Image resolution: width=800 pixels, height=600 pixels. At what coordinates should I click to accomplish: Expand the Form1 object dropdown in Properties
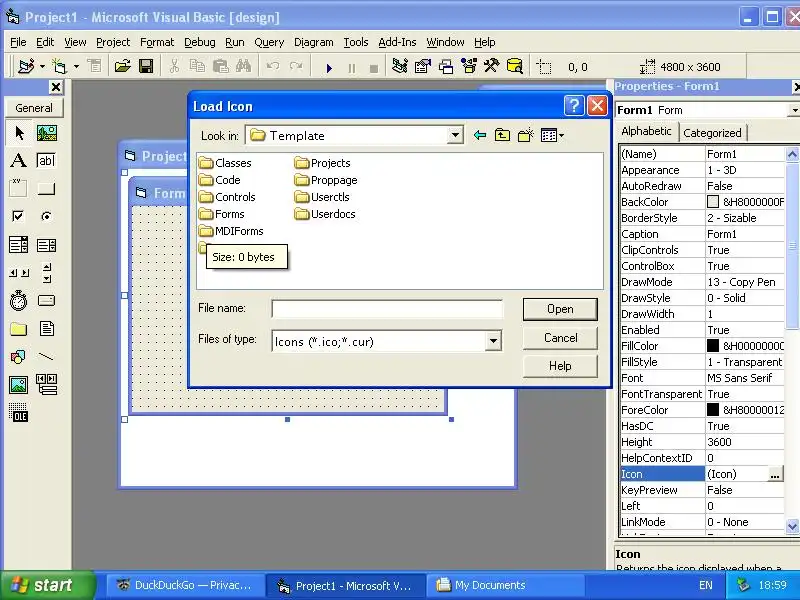coord(794,110)
